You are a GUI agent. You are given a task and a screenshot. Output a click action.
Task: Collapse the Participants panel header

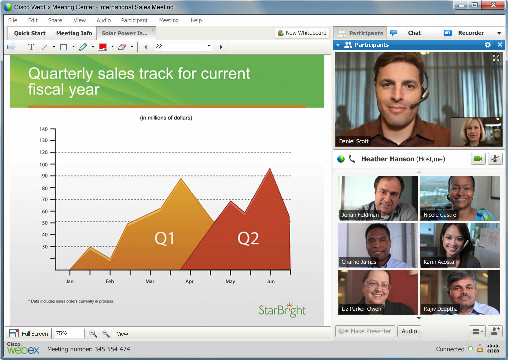(338, 45)
